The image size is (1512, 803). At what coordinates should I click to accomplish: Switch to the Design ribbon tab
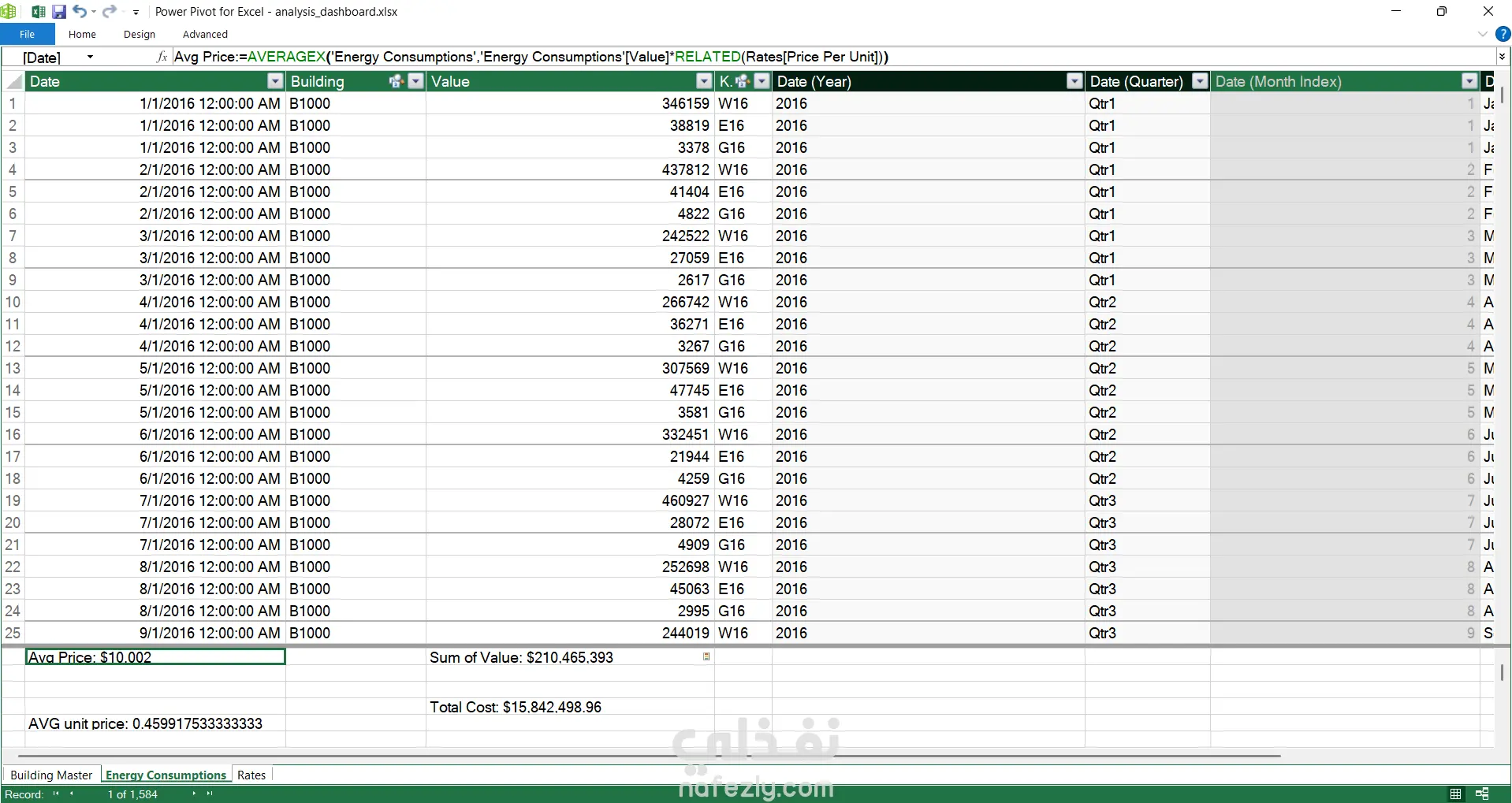(140, 34)
